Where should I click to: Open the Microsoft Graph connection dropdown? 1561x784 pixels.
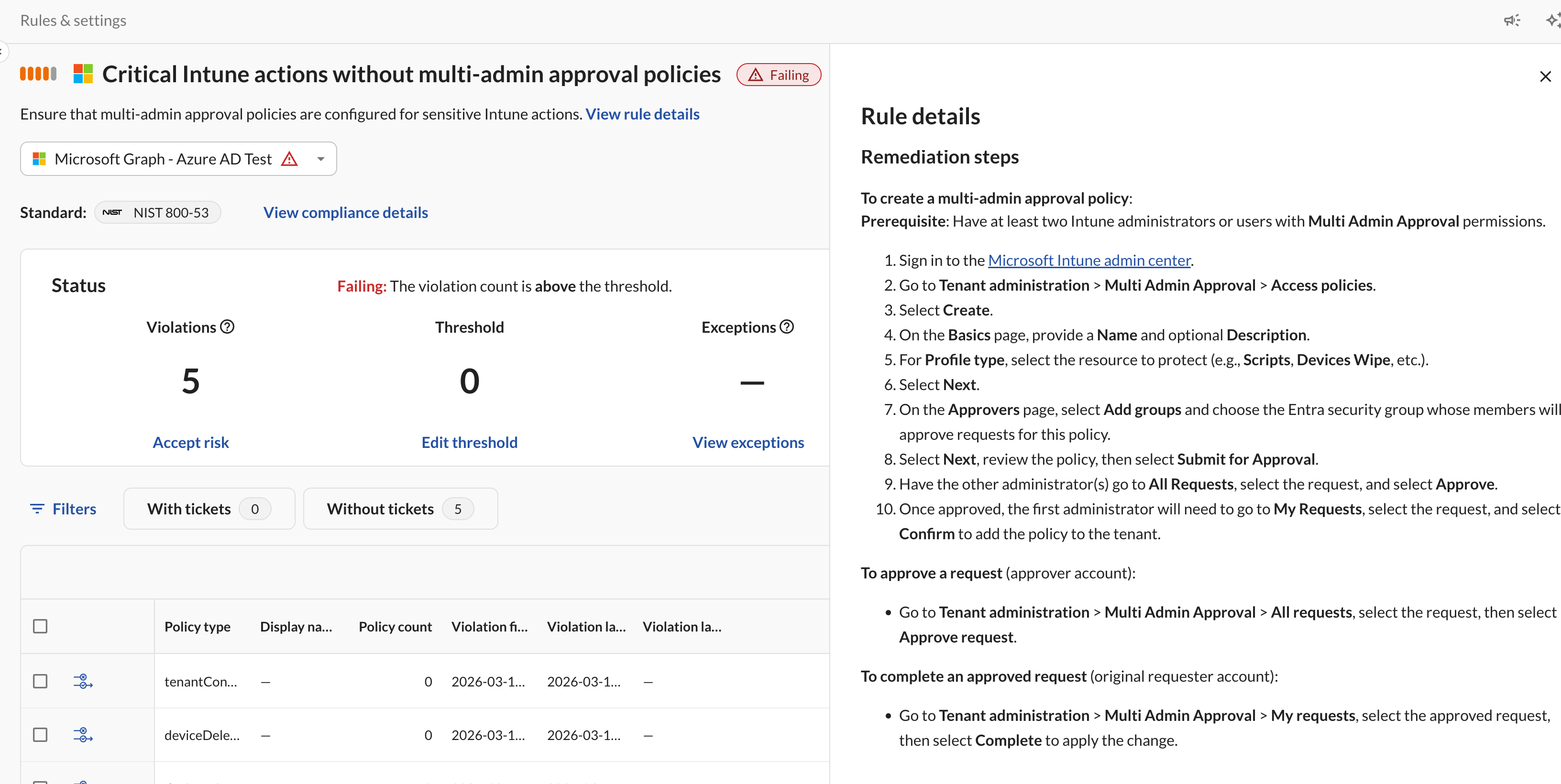[x=320, y=159]
